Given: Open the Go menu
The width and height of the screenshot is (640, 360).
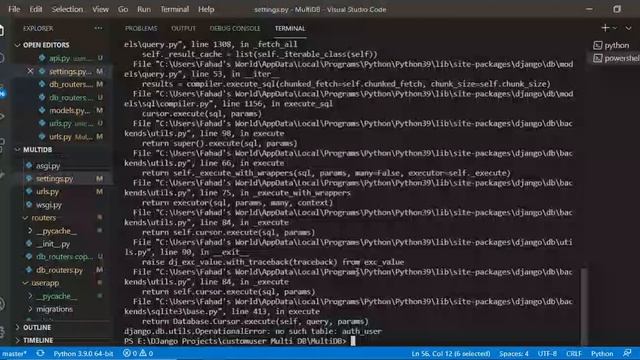Looking at the screenshot, I should click(123, 9).
